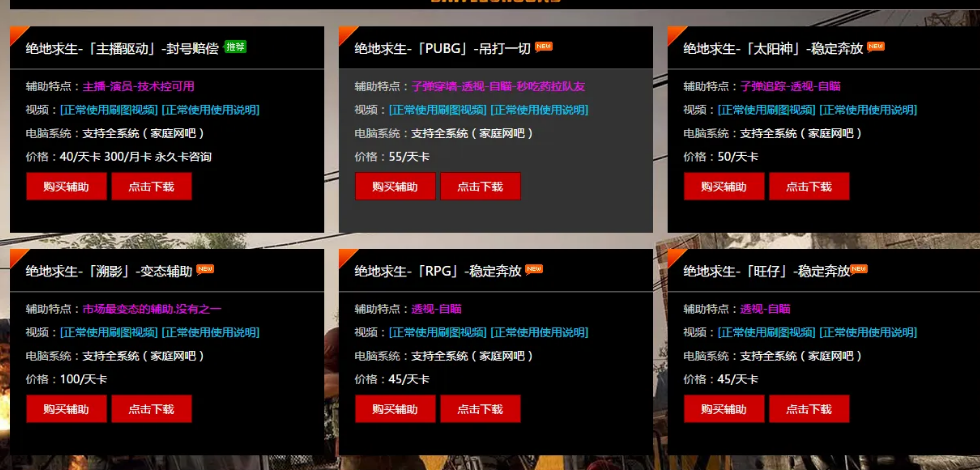Viewport: 980px width, 470px height.
Task: Click price text 100/天卡
Action: pyautogui.click(x=83, y=379)
